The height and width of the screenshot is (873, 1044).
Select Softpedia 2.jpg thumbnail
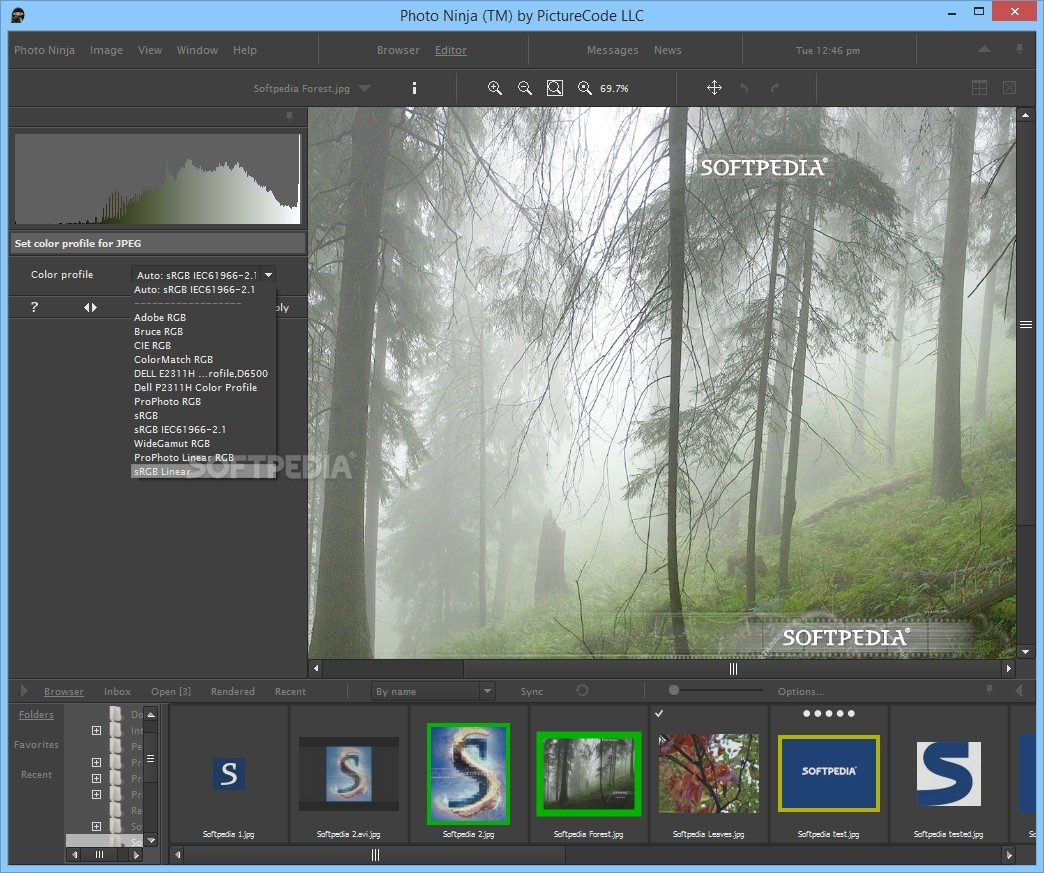tap(468, 774)
